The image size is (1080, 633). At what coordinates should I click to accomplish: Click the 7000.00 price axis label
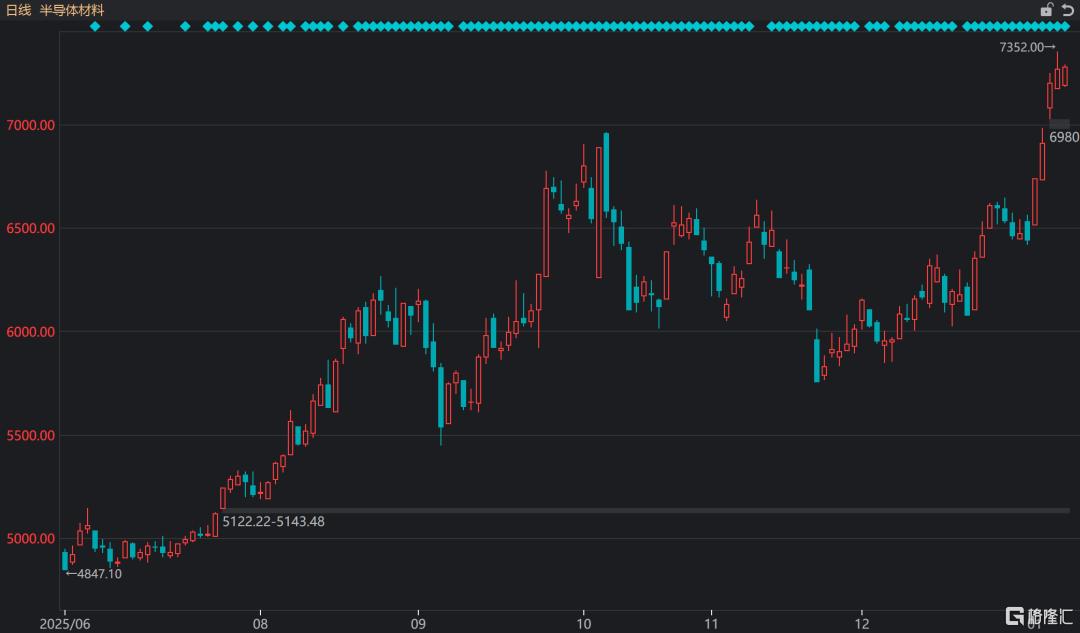coord(29,125)
